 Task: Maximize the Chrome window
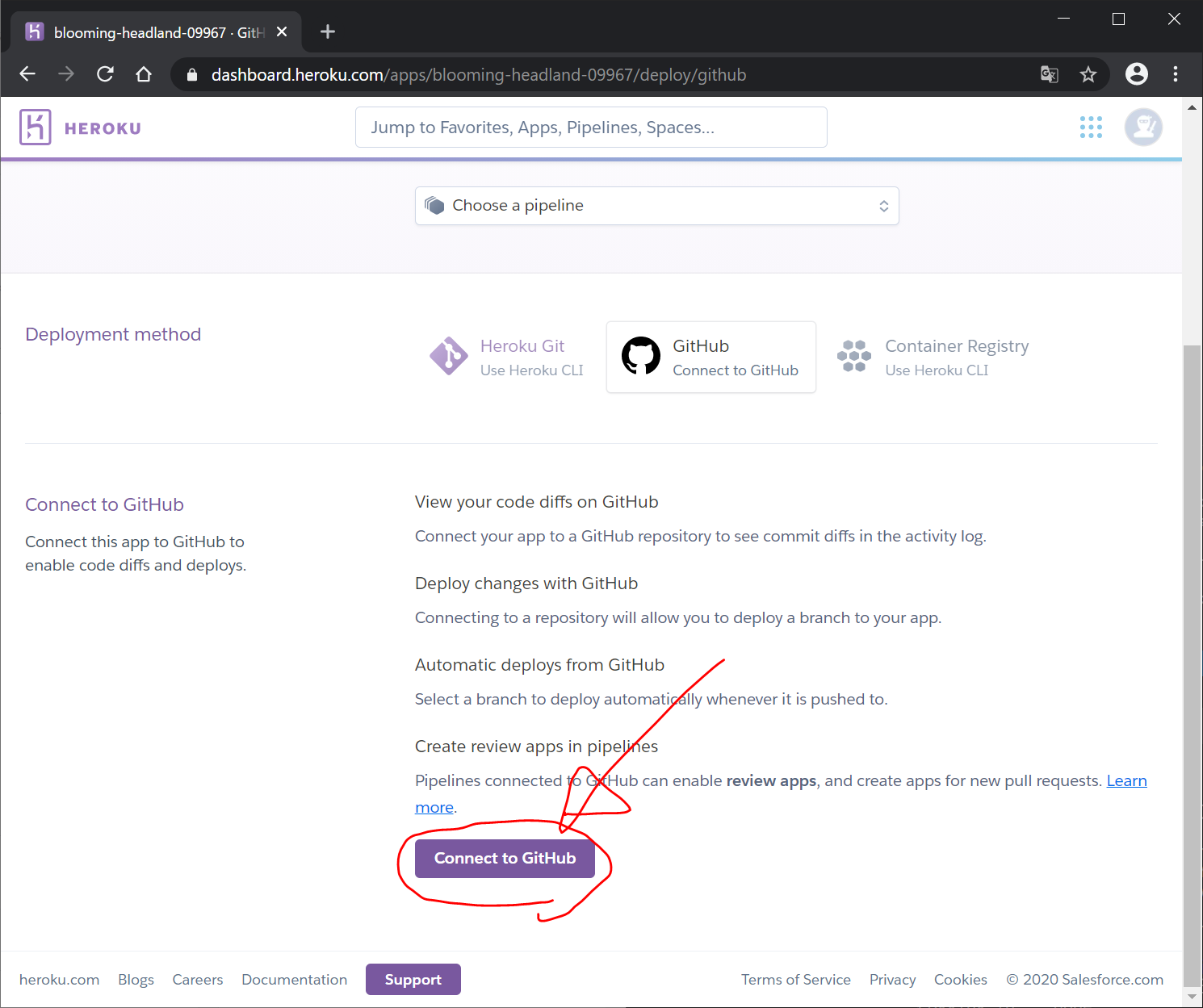(1118, 19)
